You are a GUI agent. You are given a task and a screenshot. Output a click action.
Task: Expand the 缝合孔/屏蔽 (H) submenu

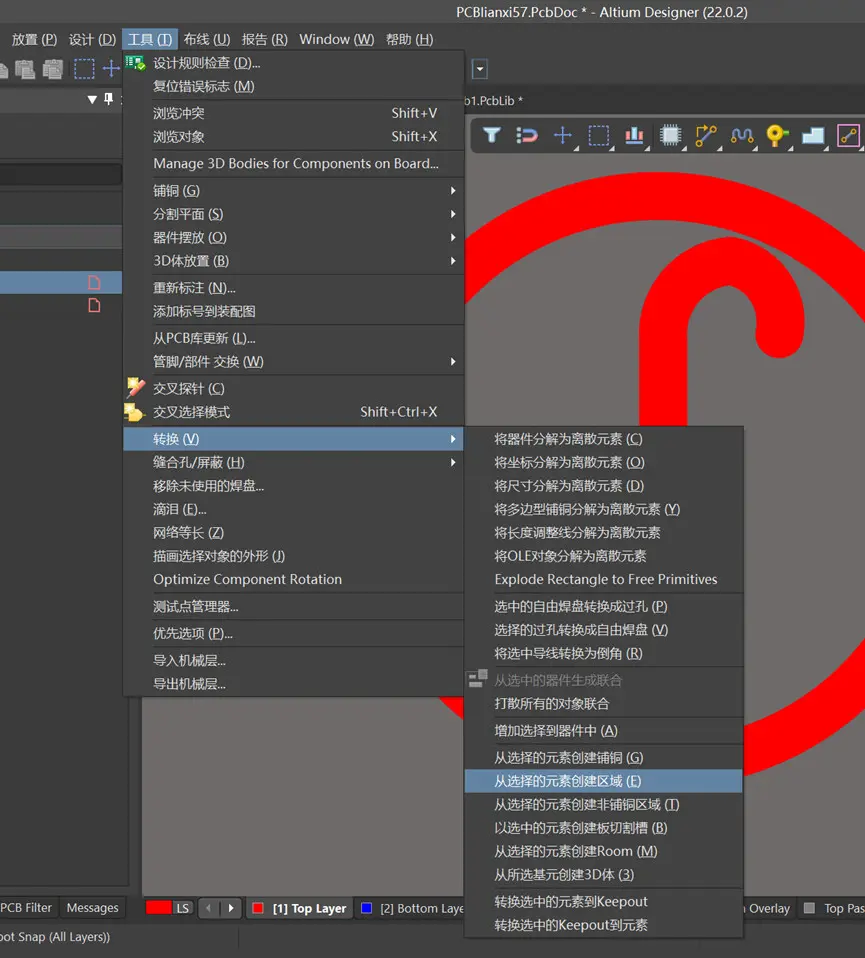click(453, 463)
